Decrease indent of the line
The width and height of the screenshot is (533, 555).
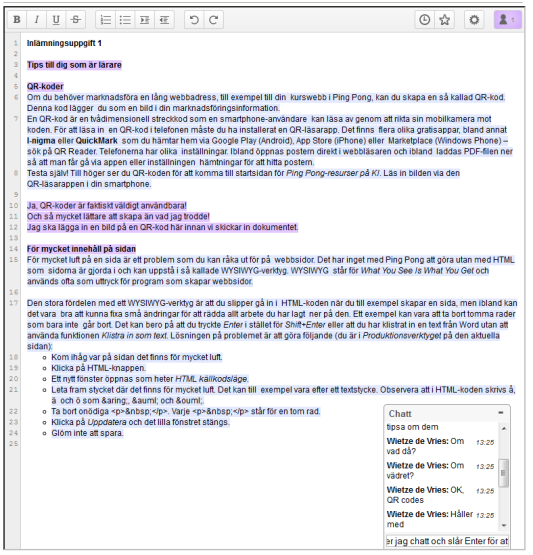pos(164,19)
